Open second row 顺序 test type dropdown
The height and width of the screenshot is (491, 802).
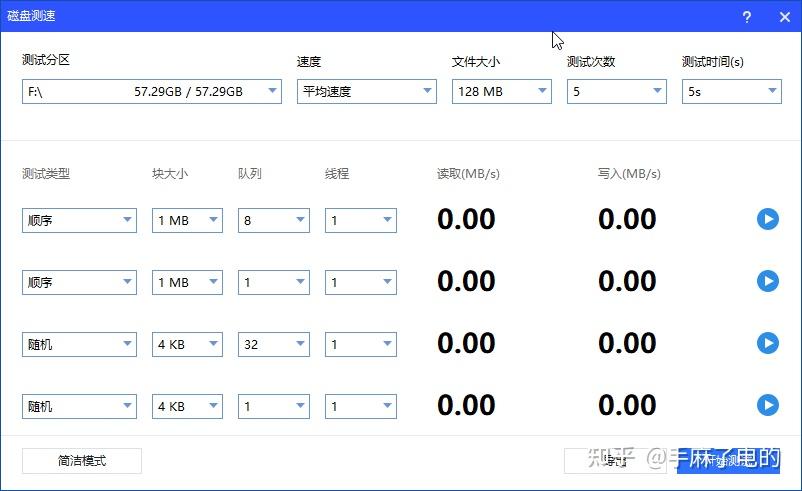(79, 282)
